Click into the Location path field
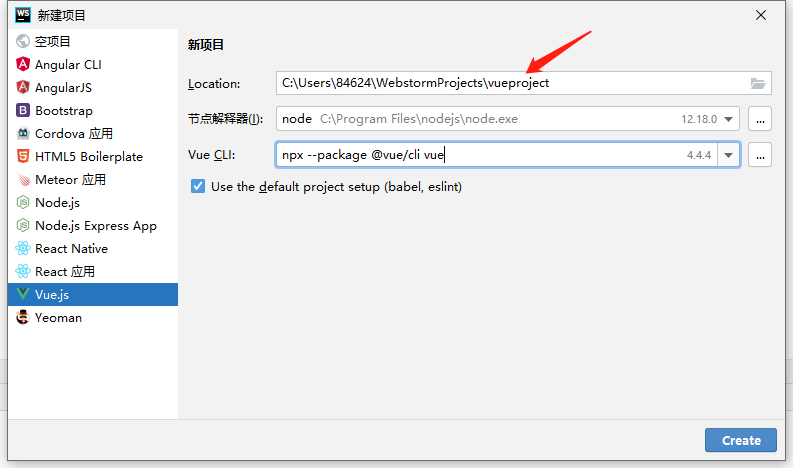793x468 pixels. tap(523, 83)
